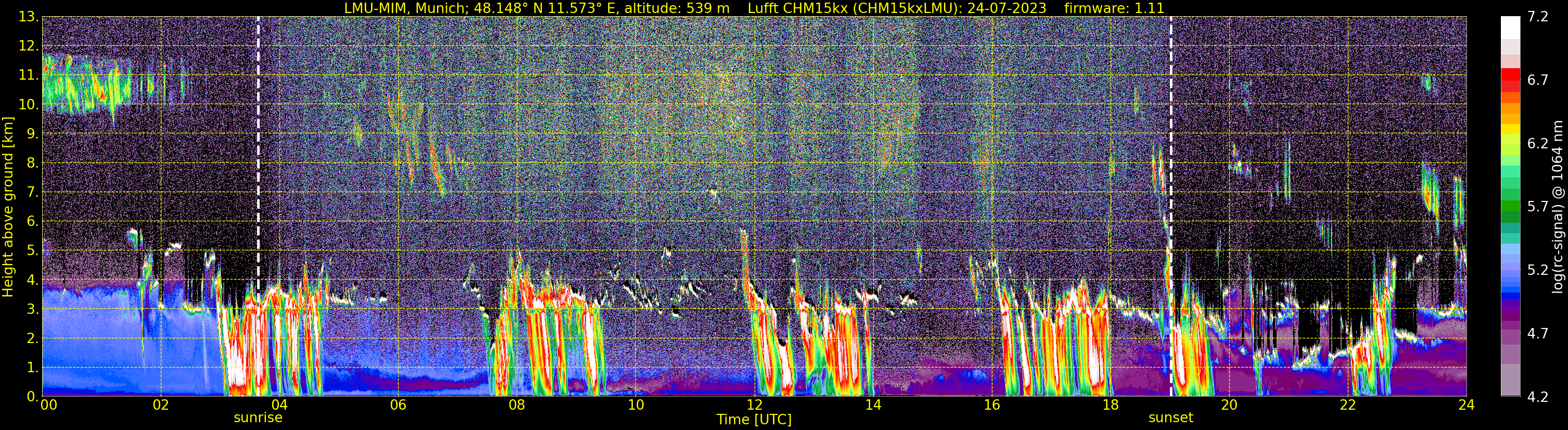This screenshot has height=430, width=1568.
Task: Click the height axis tick label '6.'
Action: point(33,221)
